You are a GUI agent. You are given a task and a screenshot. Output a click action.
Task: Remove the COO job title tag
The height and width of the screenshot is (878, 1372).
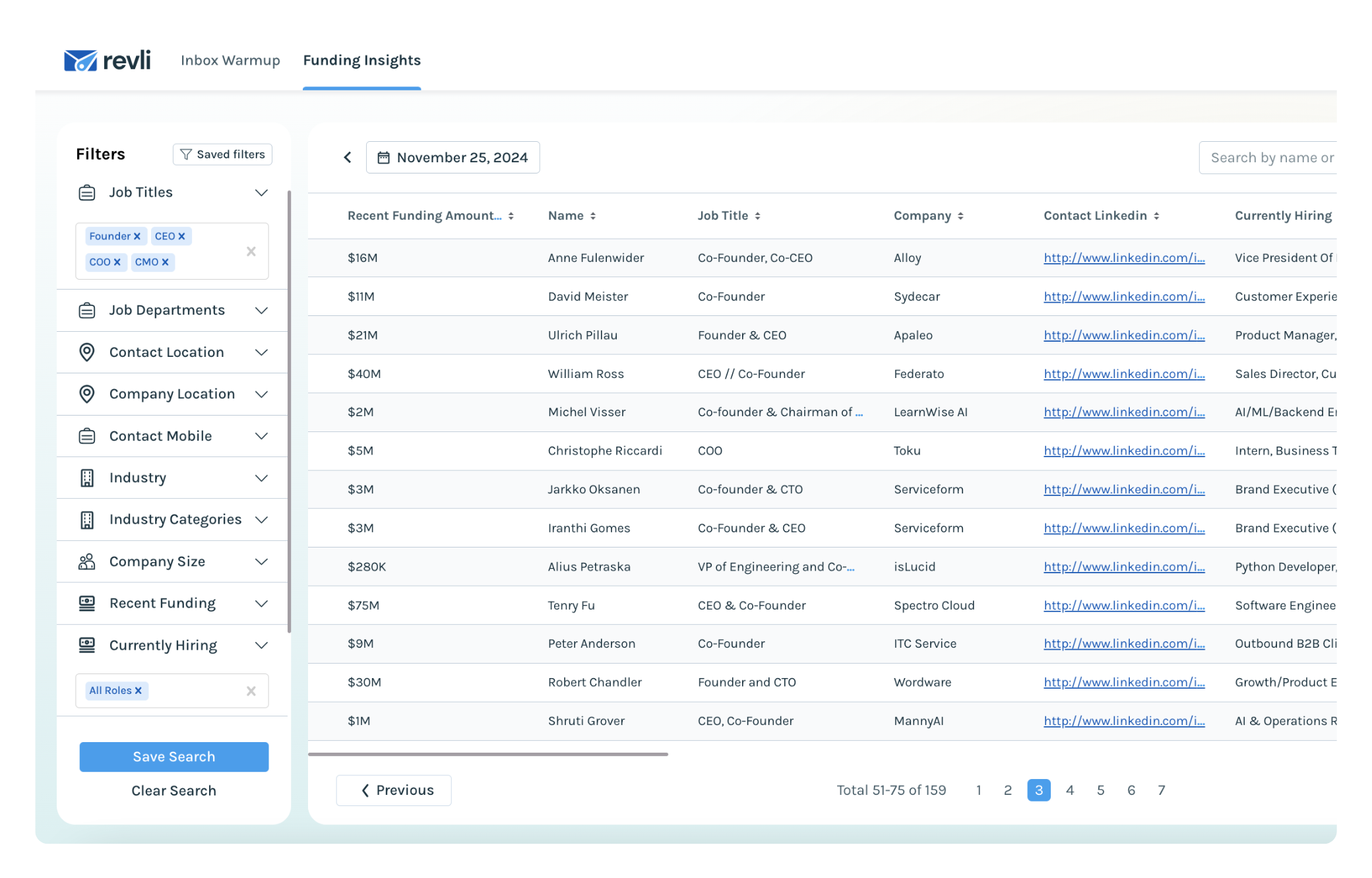pyautogui.click(x=117, y=262)
